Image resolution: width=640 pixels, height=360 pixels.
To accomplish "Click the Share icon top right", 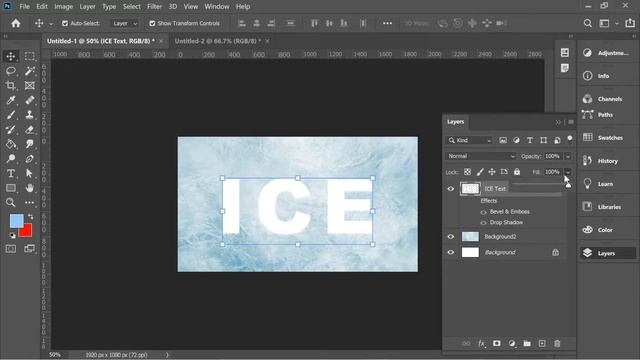I will pyautogui.click(x=630, y=23).
